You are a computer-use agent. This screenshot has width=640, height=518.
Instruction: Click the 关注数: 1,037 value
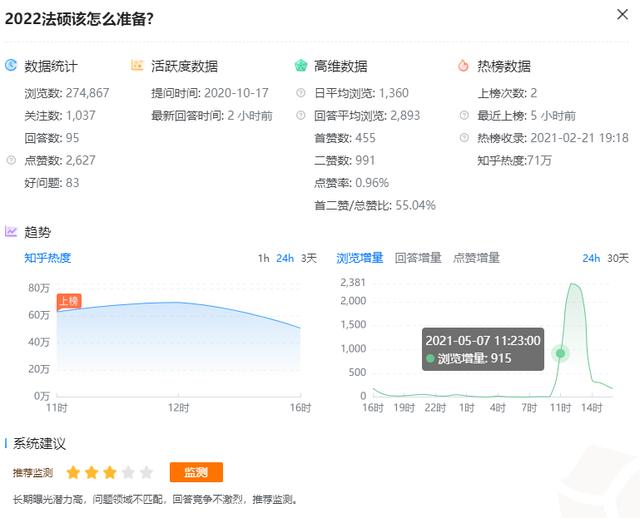click(x=60, y=116)
